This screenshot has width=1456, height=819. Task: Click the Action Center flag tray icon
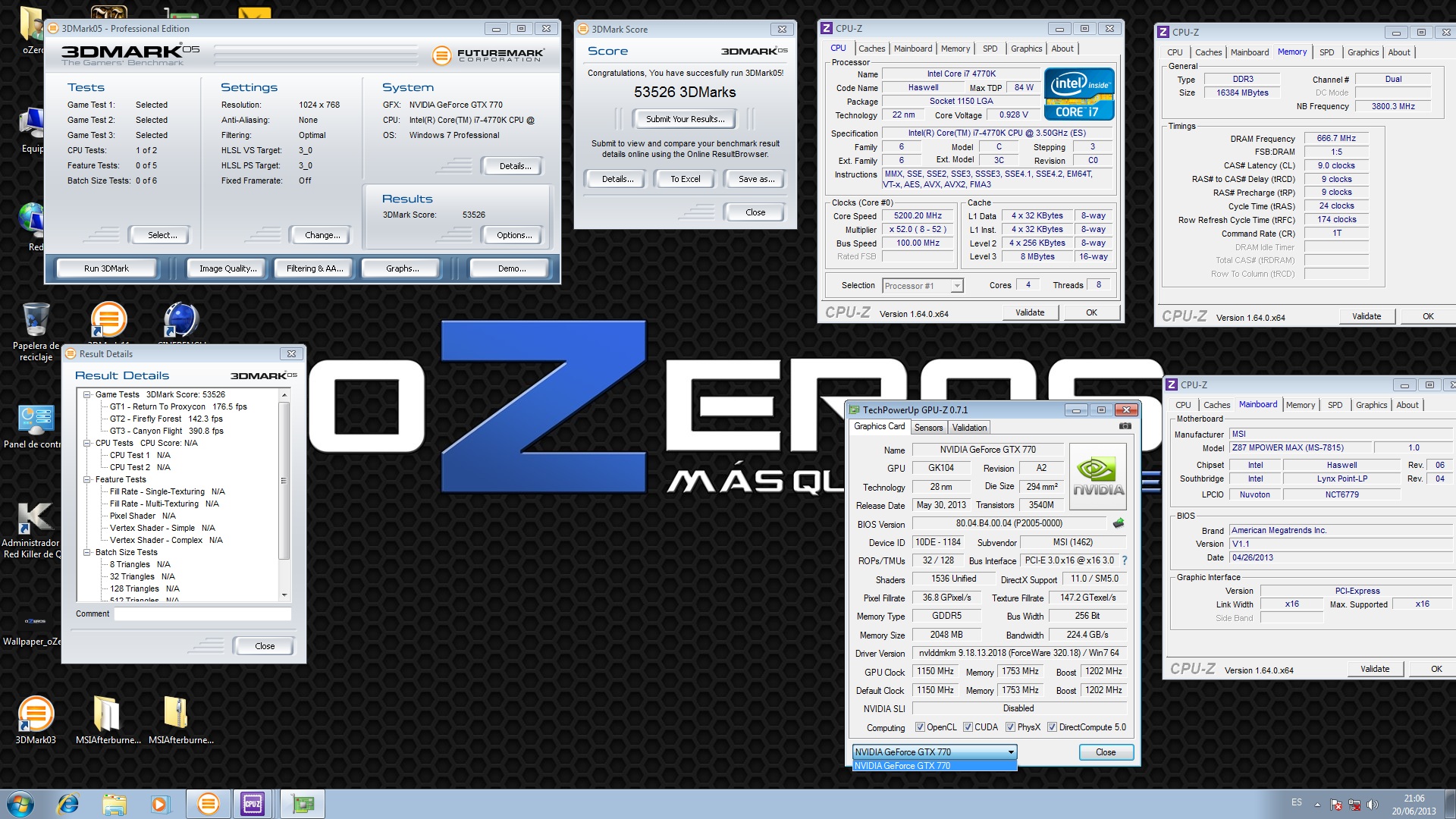click(x=1336, y=804)
